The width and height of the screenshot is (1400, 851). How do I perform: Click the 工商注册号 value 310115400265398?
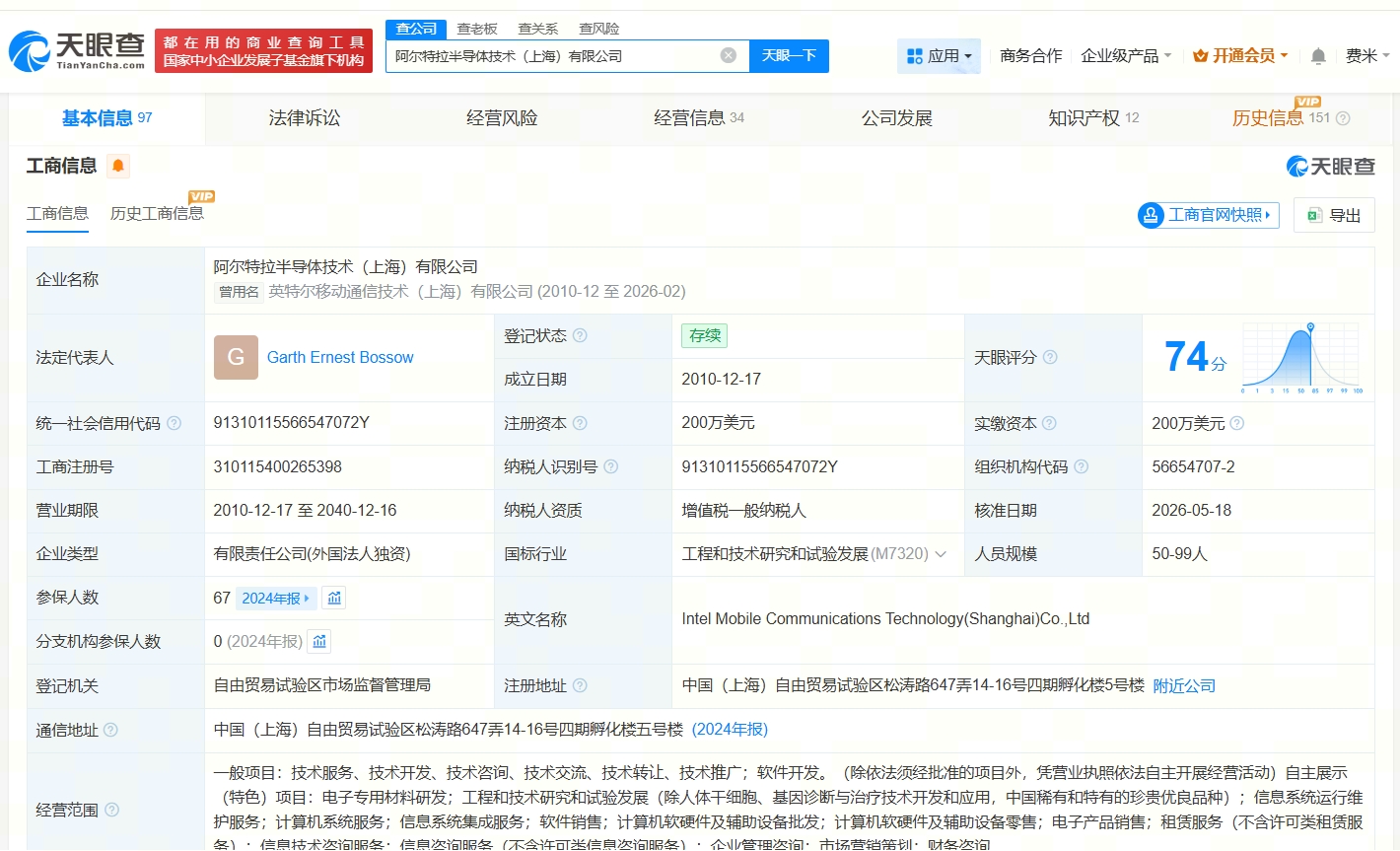(x=278, y=466)
